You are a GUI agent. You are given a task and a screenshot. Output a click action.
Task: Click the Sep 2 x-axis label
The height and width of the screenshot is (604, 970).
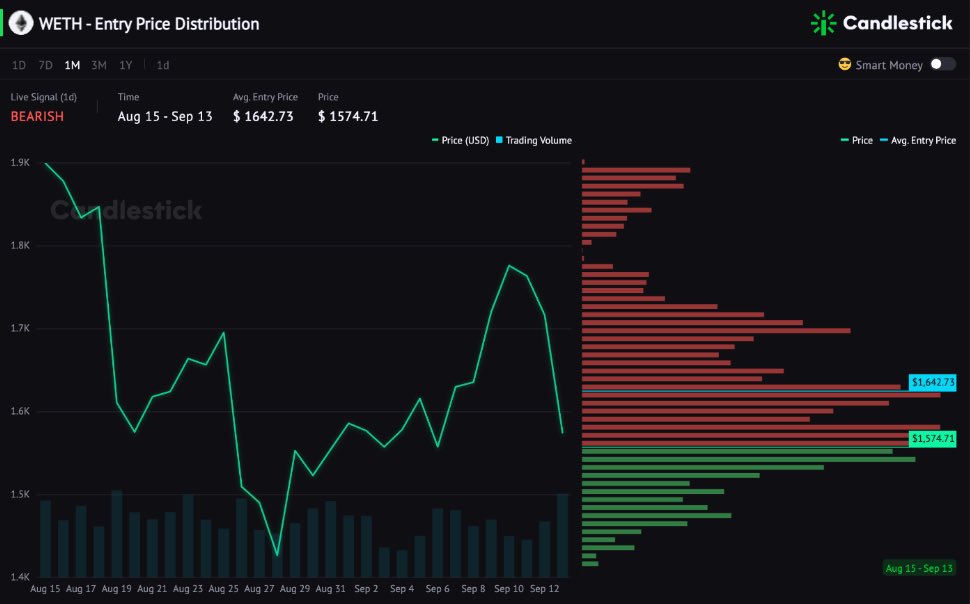pos(366,589)
